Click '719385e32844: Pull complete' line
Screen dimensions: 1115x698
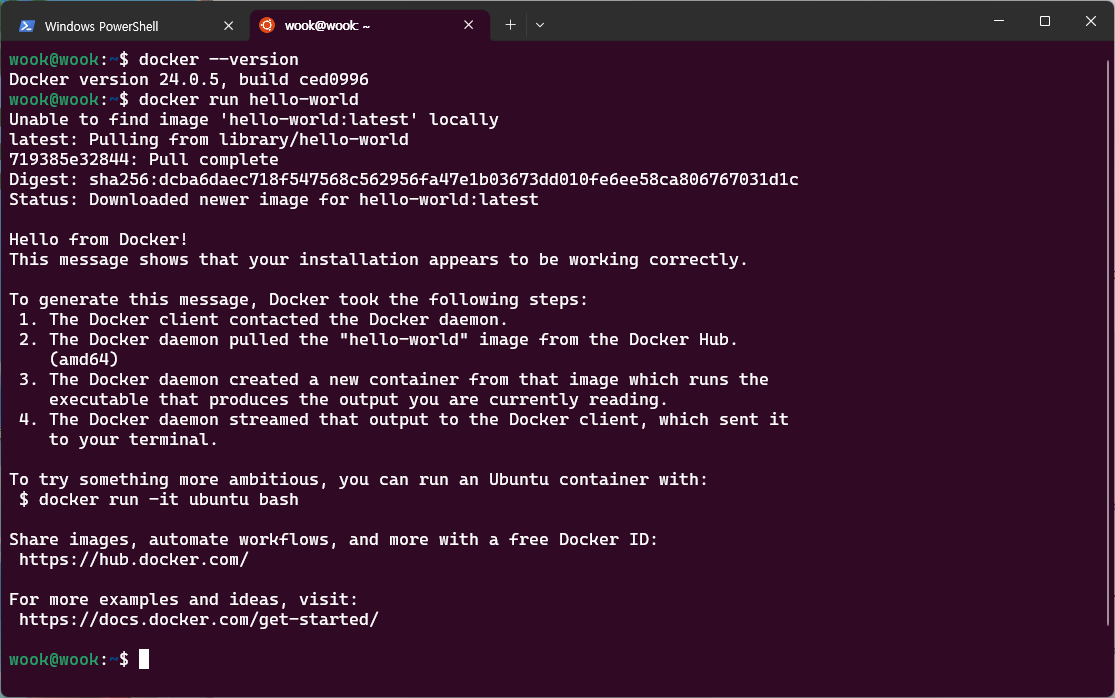[144, 159]
